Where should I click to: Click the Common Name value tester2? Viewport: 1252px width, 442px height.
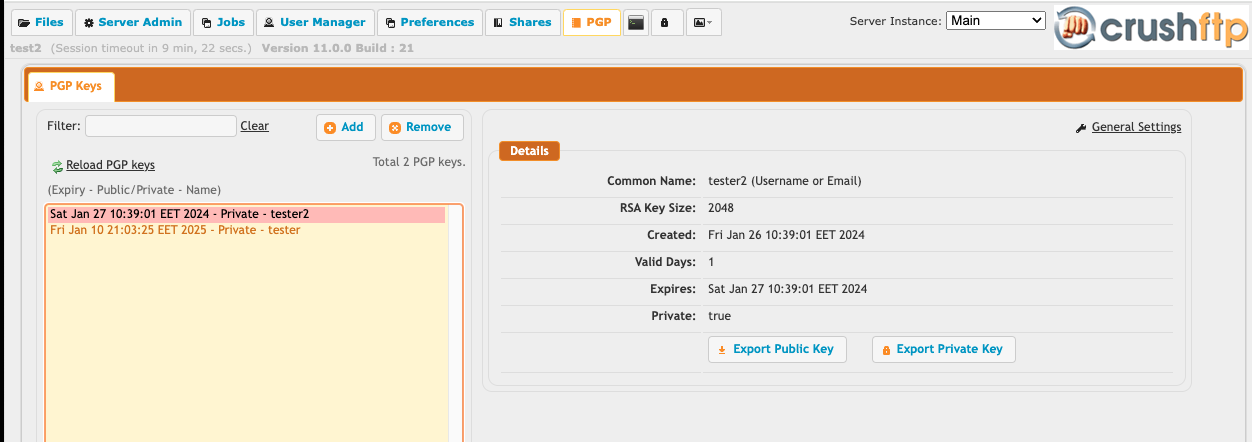pos(784,181)
